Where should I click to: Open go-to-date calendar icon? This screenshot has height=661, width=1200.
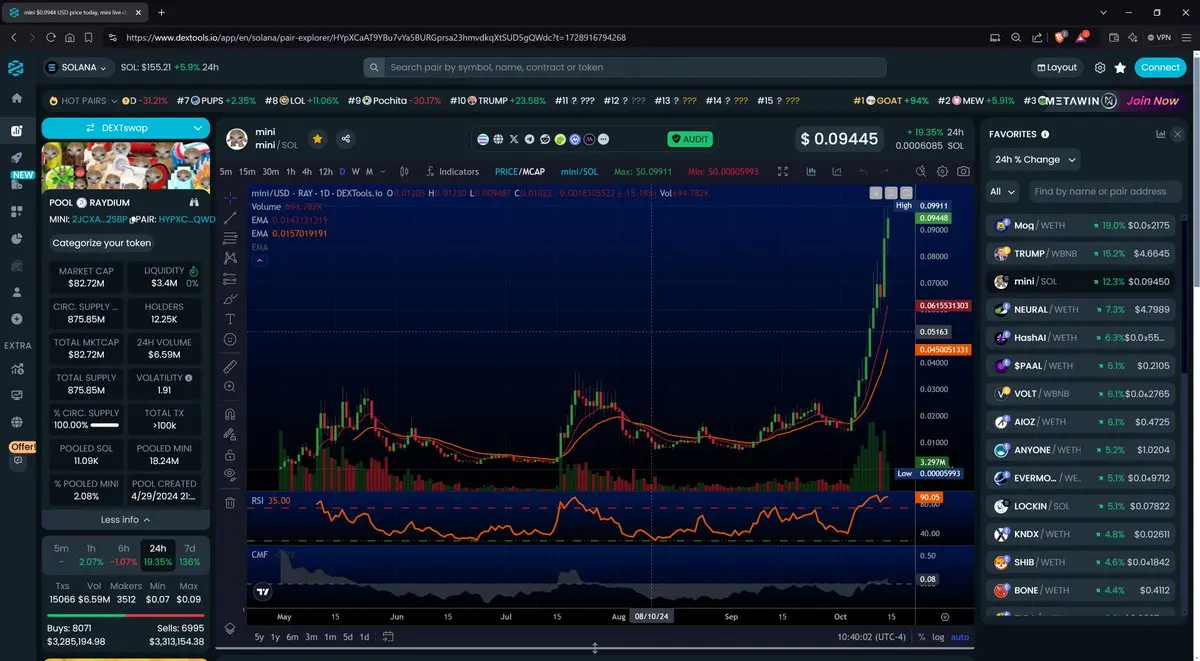pyautogui.click(x=388, y=637)
